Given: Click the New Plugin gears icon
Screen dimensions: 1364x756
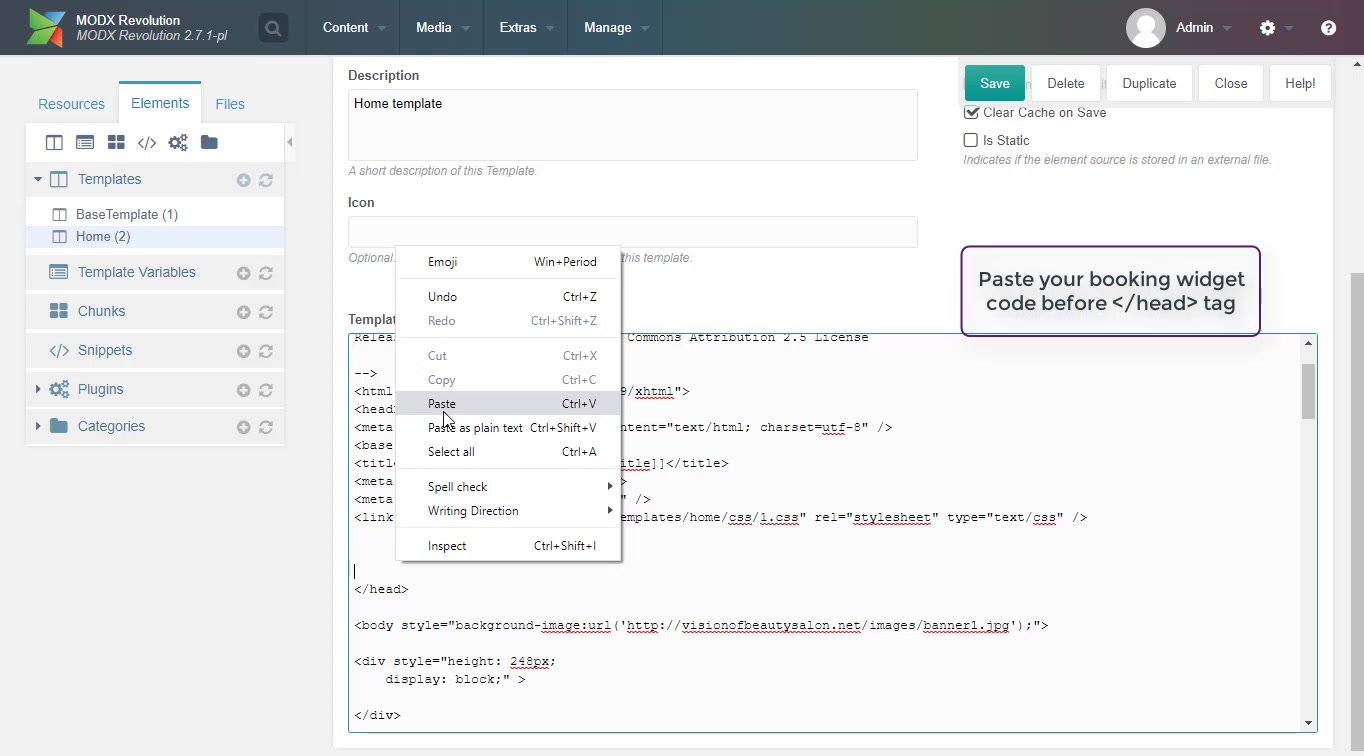Looking at the screenshot, I should [178, 143].
